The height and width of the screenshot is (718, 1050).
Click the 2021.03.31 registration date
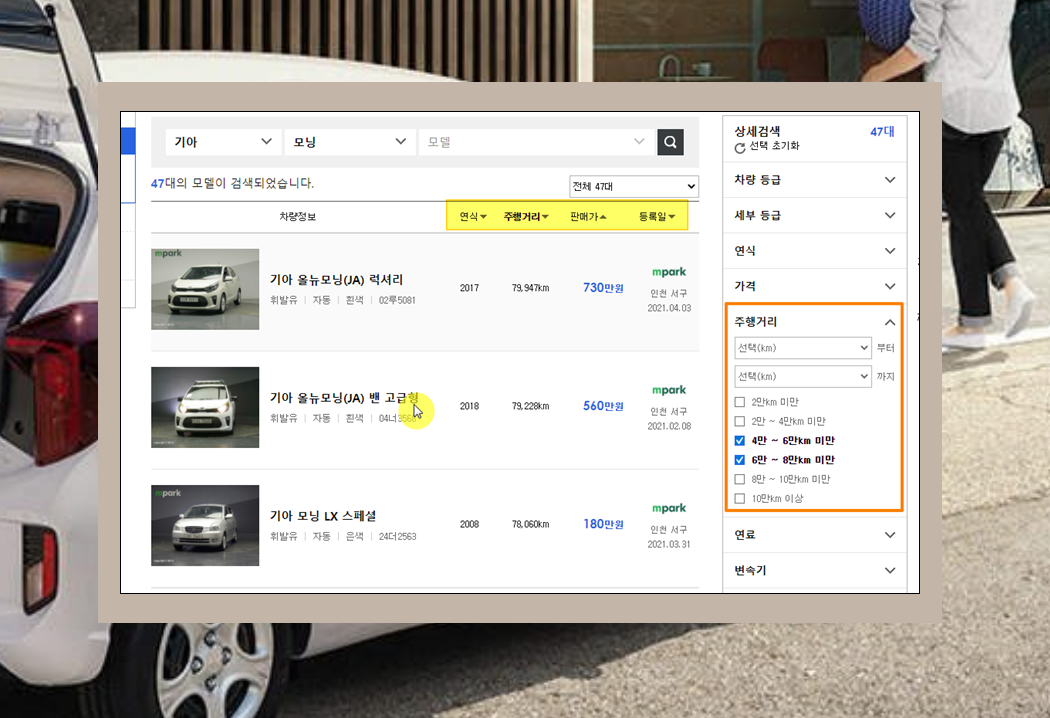click(669, 544)
